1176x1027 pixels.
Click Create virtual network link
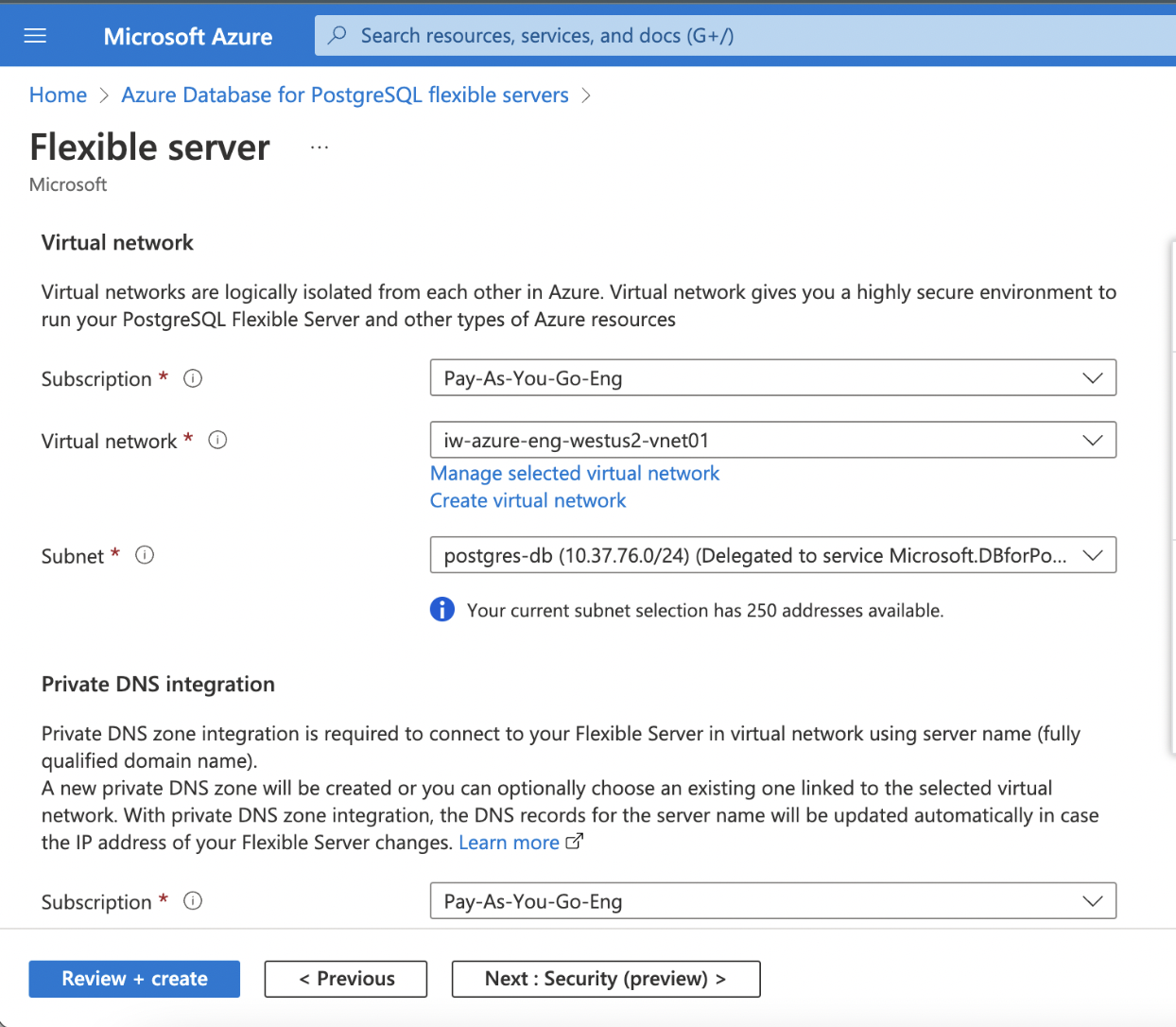[528, 500]
